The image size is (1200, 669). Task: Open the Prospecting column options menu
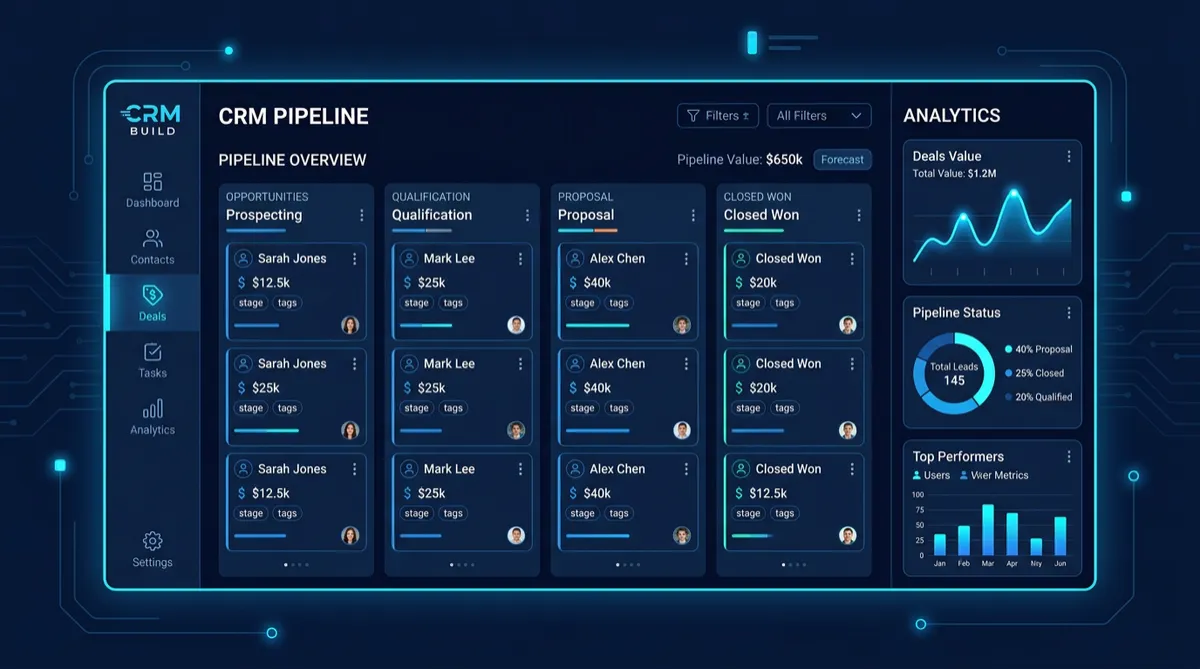click(x=361, y=215)
